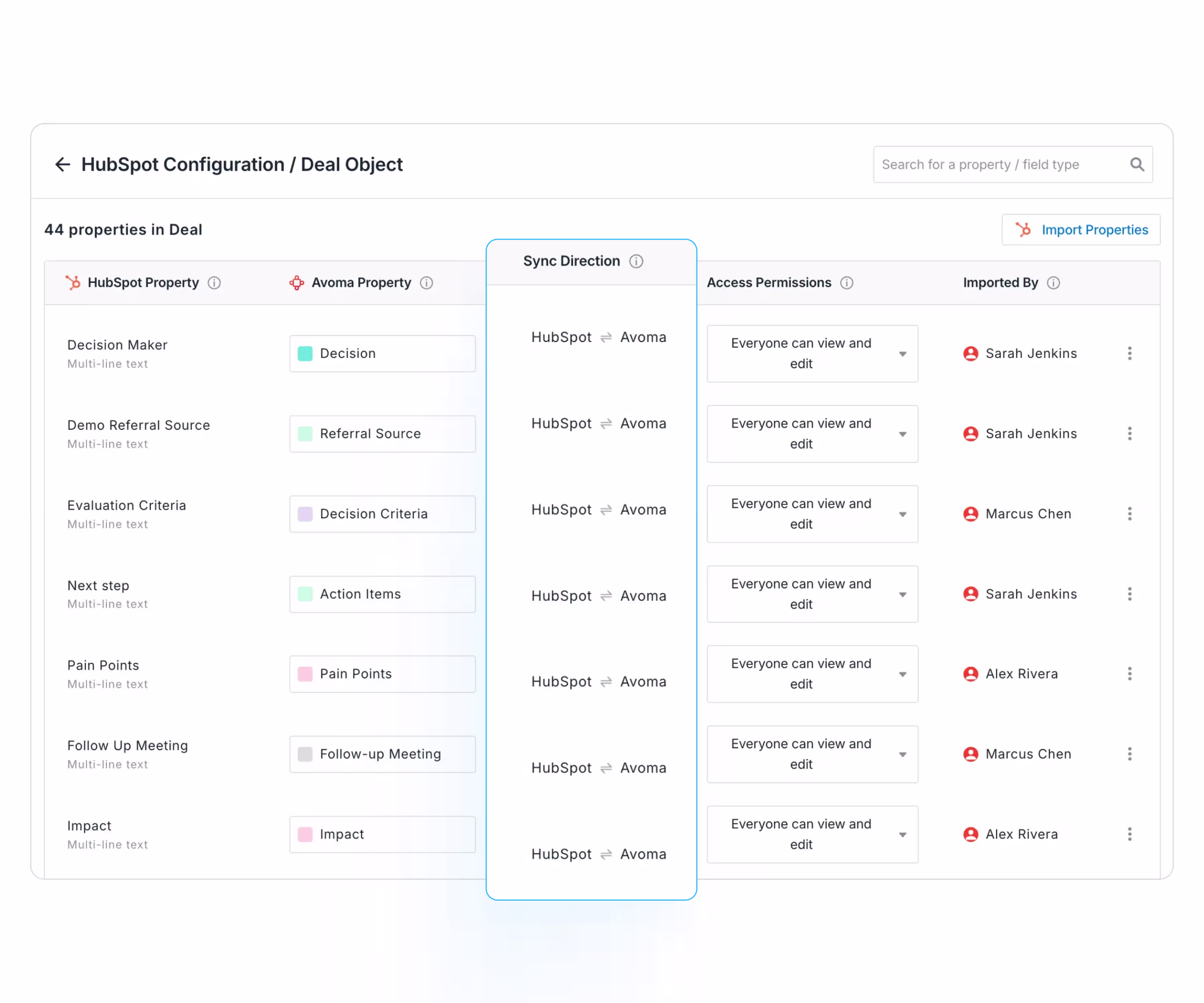The height and width of the screenshot is (1003, 1204).
Task: Click the HubSpot Property info icon
Action: pos(214,283)
